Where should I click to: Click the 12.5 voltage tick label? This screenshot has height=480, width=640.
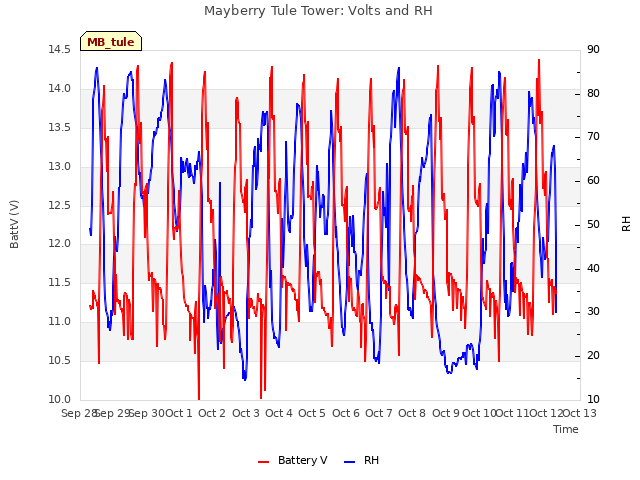coord(60,205)
